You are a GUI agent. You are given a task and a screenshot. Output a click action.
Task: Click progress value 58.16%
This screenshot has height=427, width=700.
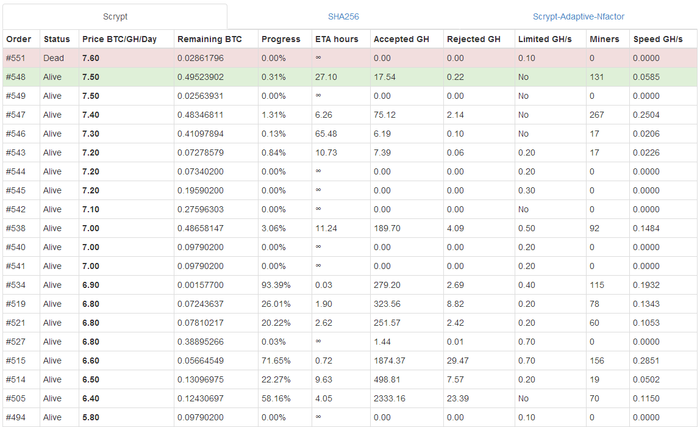[x=276, y=398]
